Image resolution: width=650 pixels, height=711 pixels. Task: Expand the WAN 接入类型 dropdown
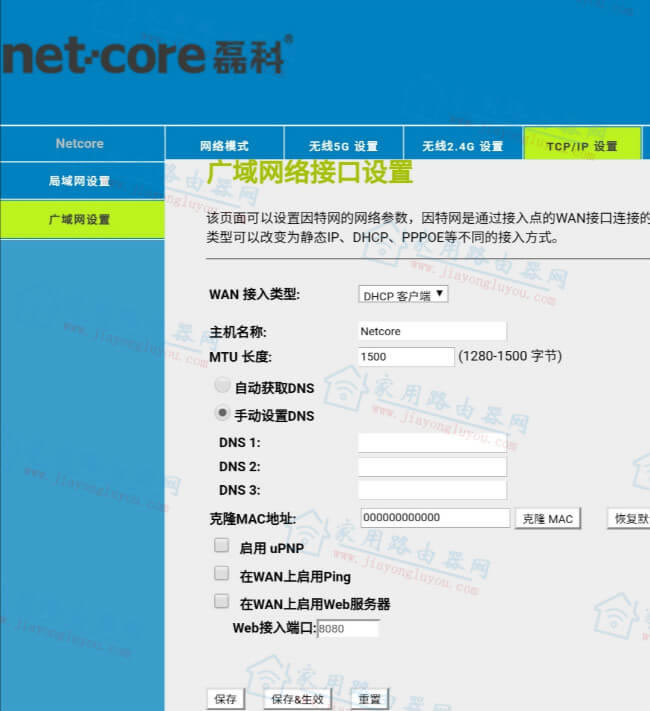coord(403,295)
